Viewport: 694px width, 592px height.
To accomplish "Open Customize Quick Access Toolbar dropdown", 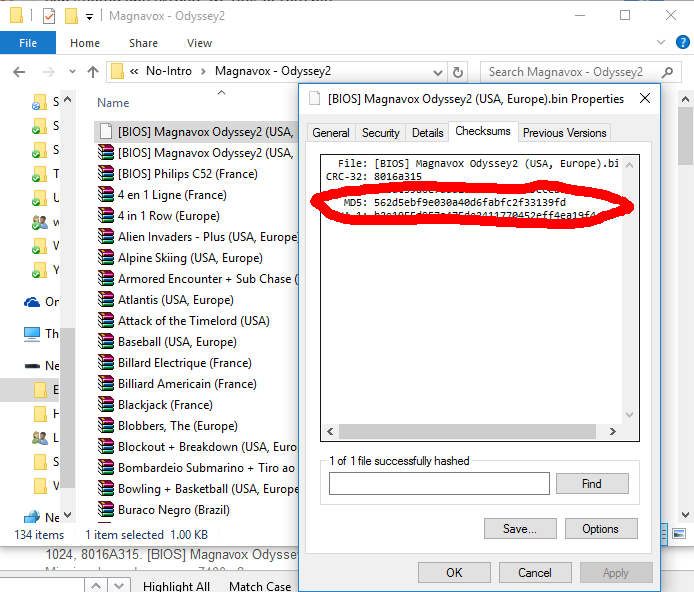I will [89, 17].
